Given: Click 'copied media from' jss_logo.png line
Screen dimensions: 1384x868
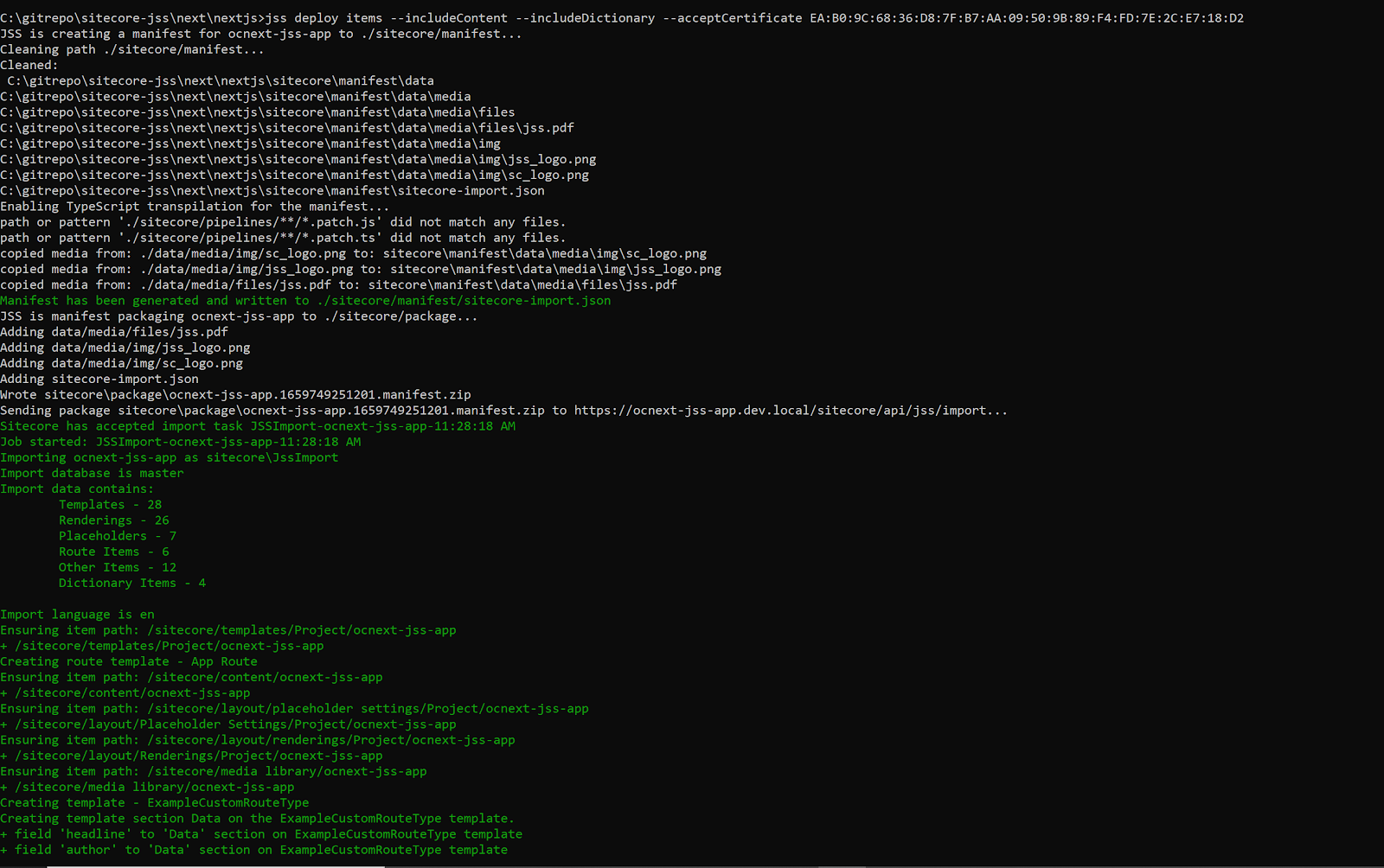Looking at the screenshot, I should [361, 269].
